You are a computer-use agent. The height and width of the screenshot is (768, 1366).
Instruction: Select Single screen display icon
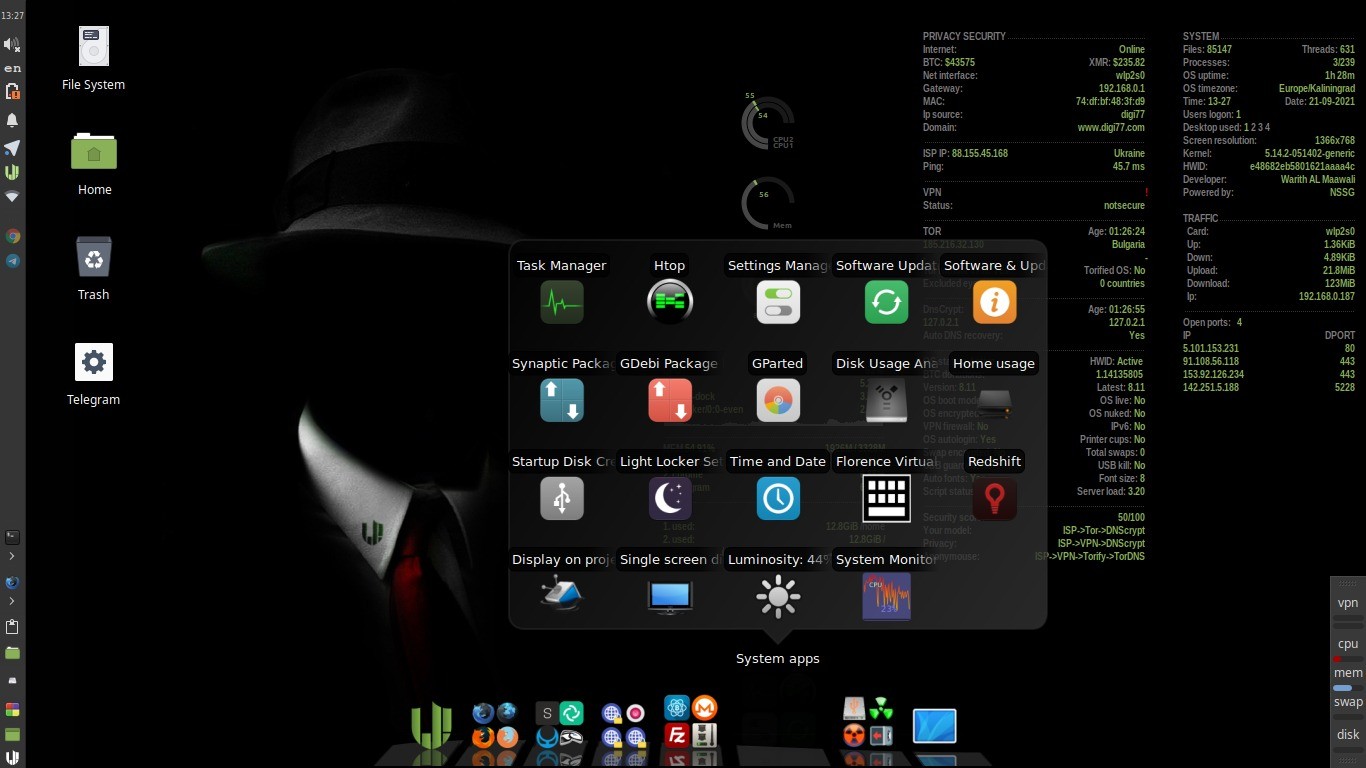(670, 596)
